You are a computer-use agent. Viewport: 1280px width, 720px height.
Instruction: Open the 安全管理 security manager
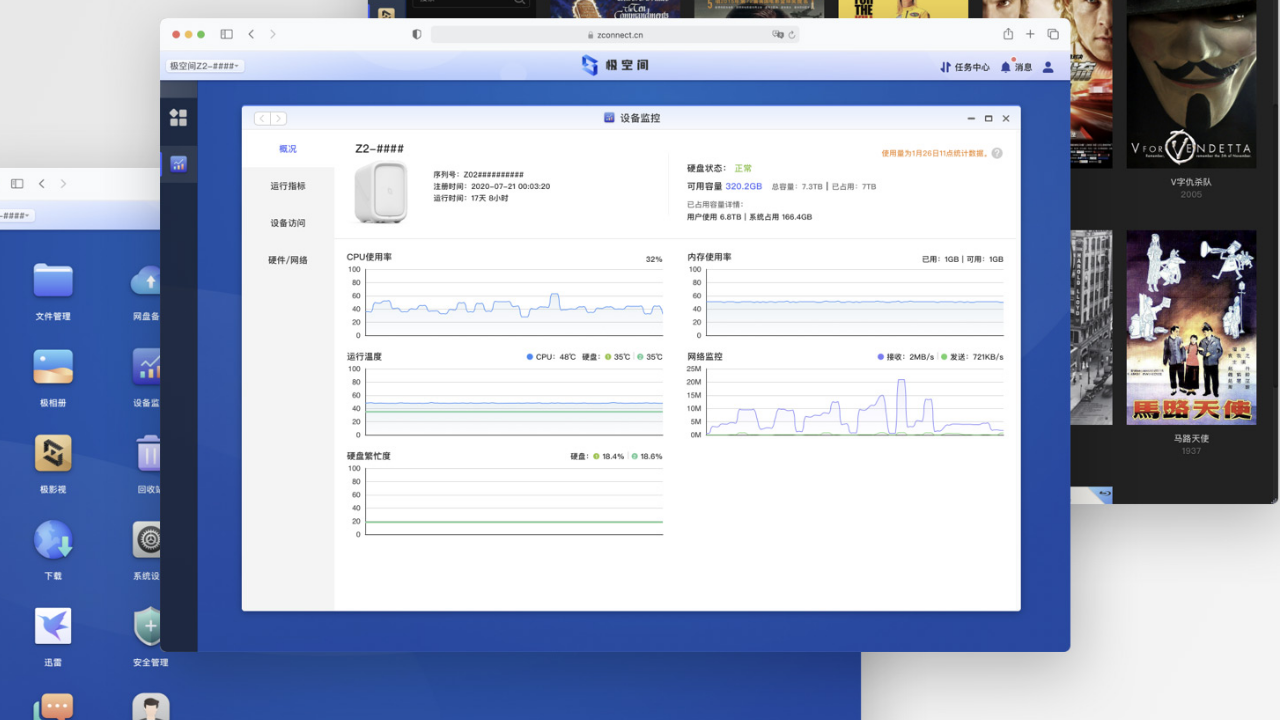[x=150, y=630]
